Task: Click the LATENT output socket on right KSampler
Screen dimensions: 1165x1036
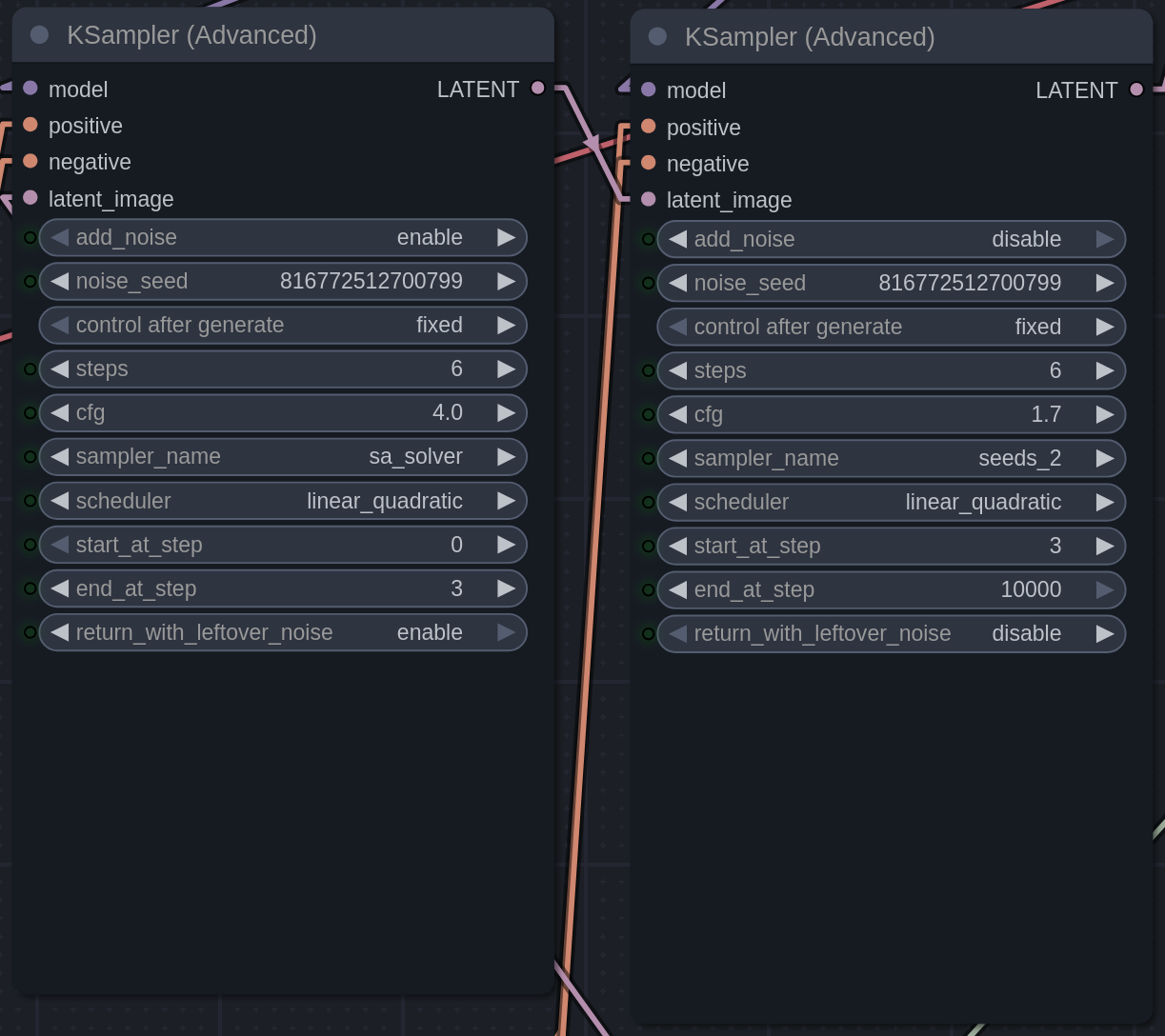Action: [x=1136, y=90]
